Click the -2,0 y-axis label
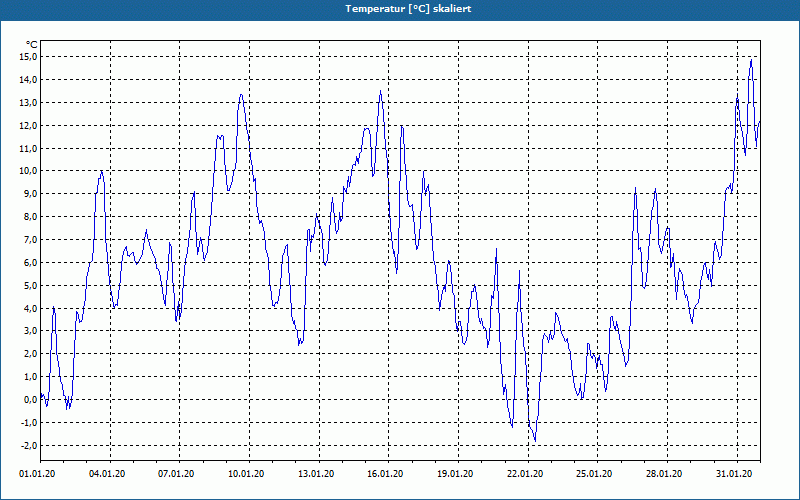The height and width of the screenshot is (500, 800). coord(30,445)
